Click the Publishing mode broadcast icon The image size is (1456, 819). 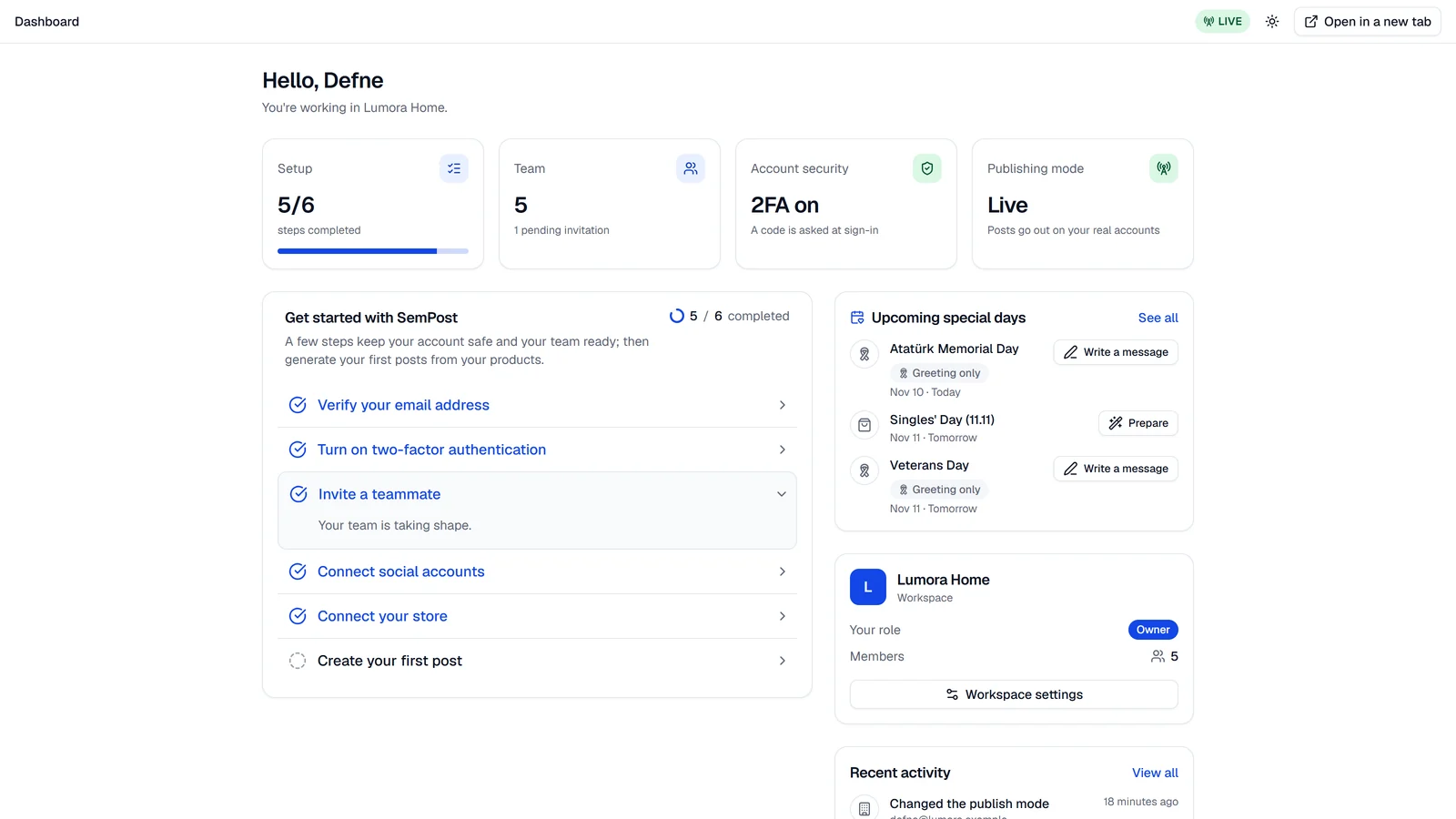pos(1164,168)
